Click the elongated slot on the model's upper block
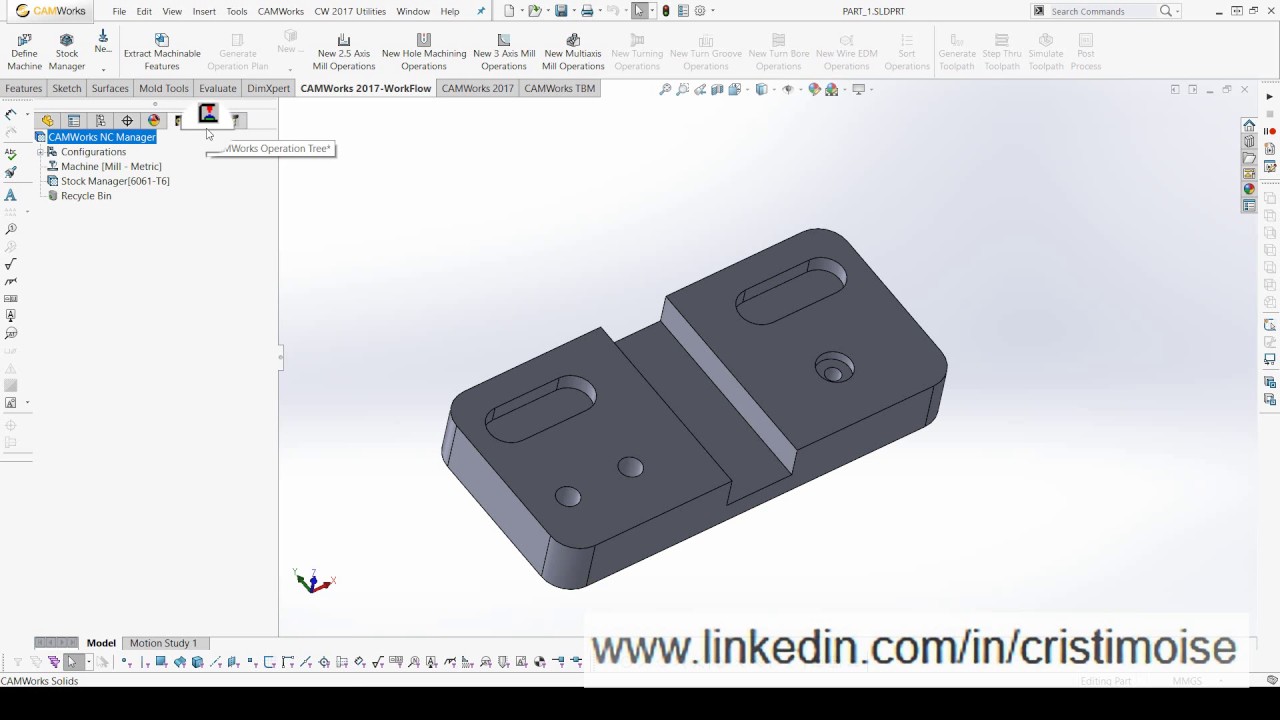The width and height of the screenshot is (1280, 720). coord(791,291)
